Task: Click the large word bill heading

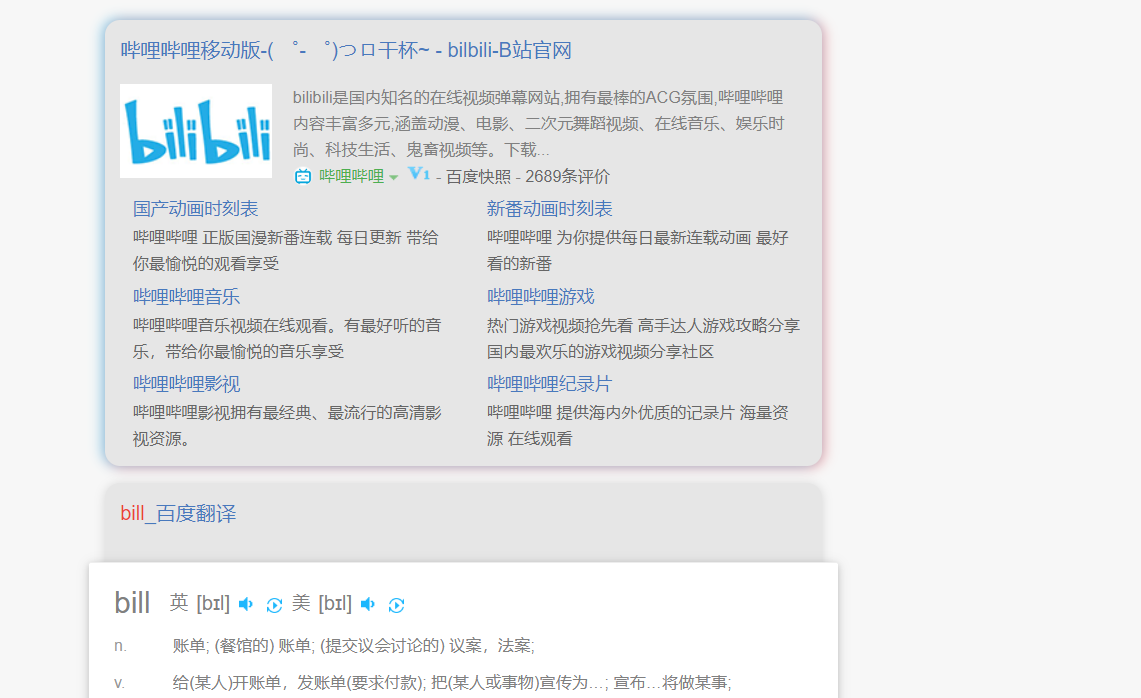Action: click(x=132, y=603)
